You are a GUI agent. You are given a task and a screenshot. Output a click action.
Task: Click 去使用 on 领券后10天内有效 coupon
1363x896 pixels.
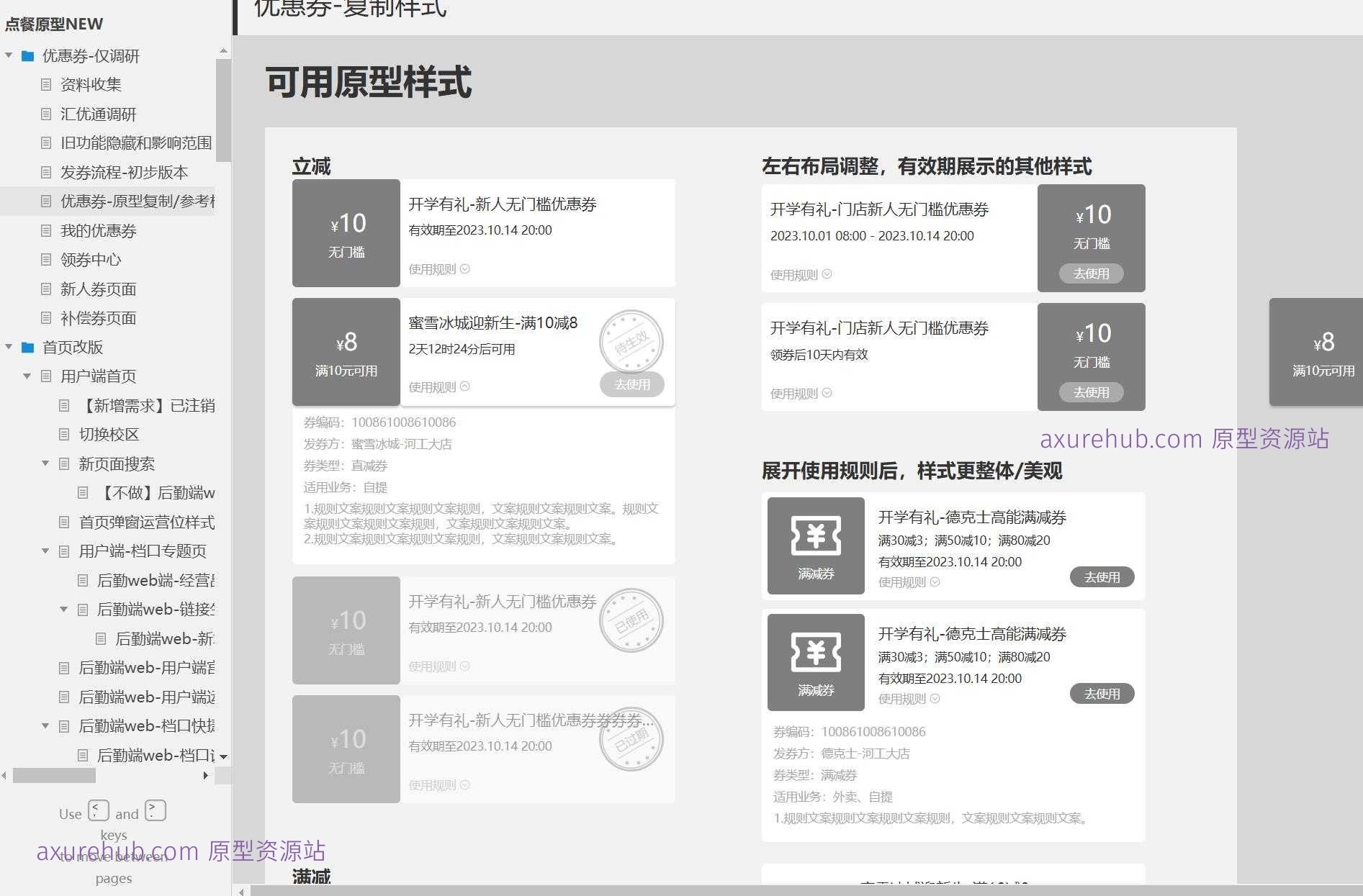point(1092,392)
